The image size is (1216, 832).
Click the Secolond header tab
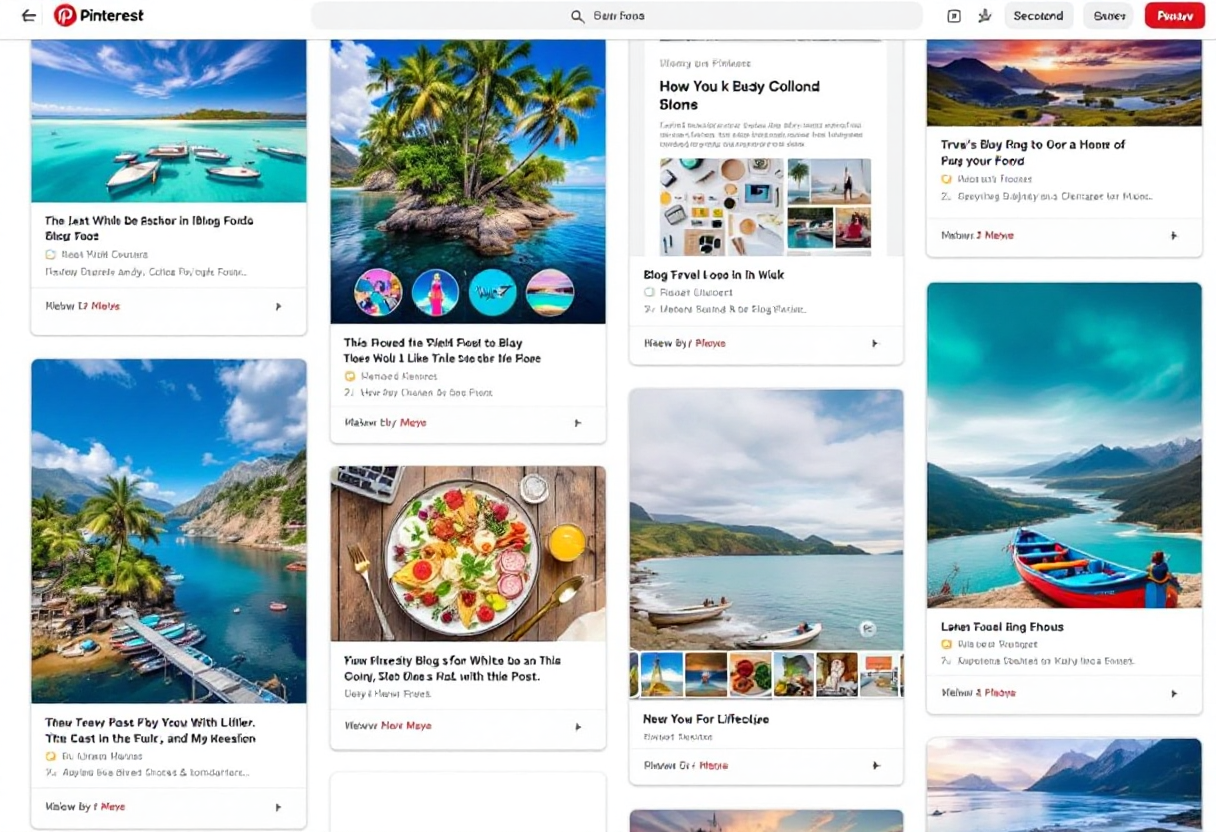[x=1038, y=16]
